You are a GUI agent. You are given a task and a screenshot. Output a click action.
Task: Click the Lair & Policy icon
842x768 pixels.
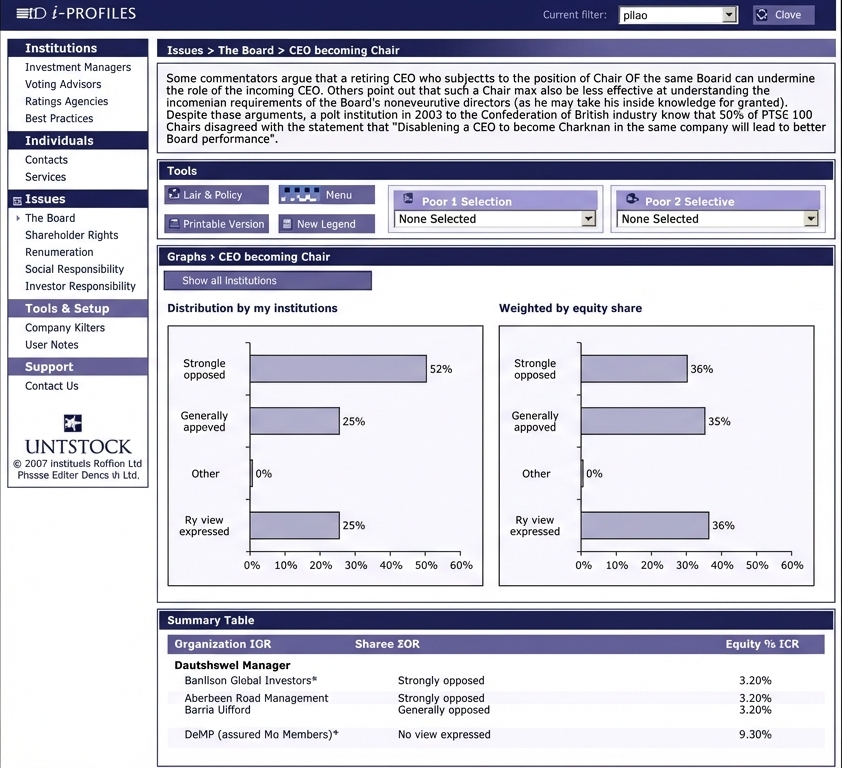pyautogui.click(x=174, y=195)
